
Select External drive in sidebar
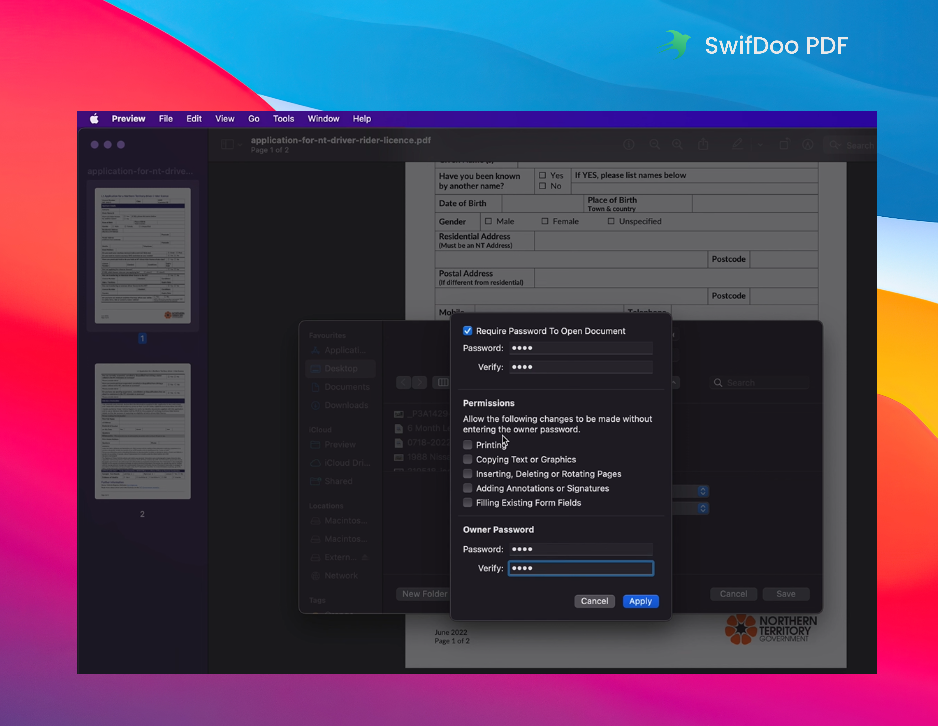339,557
